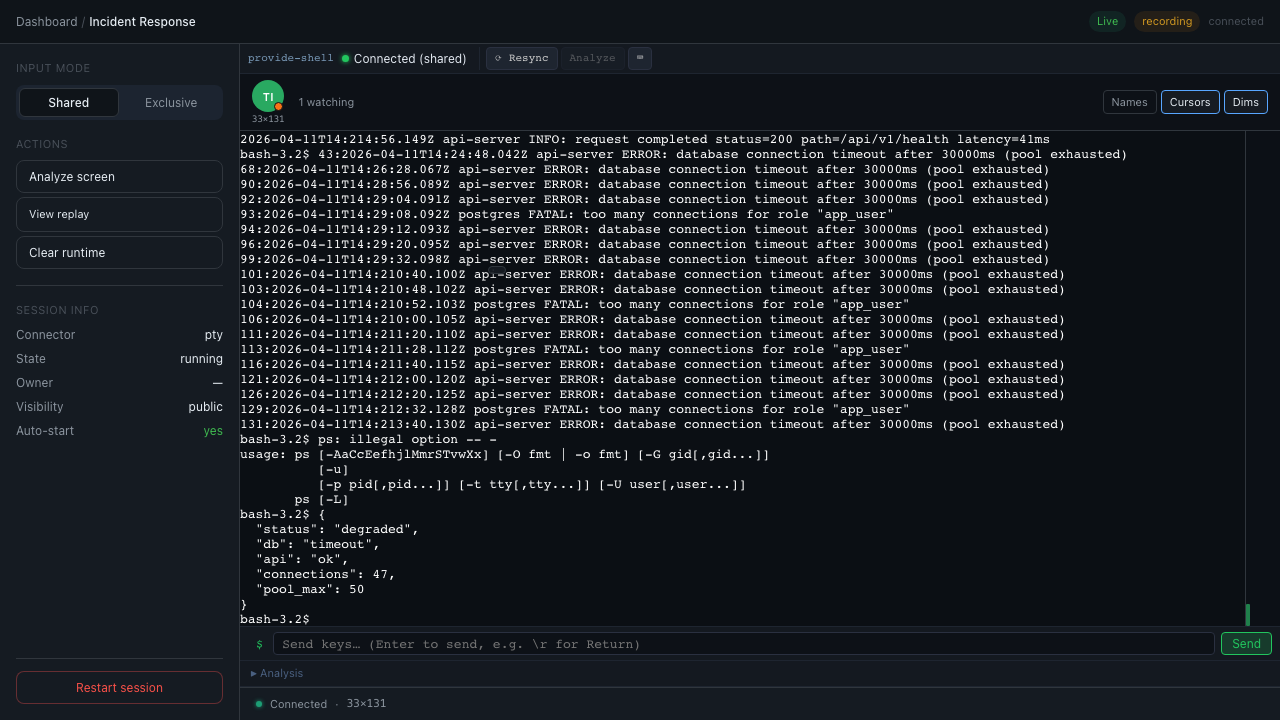The height and width of the screenshot is (720, 1280).
Task: Click the Incident Response breadcrumb
Action: pos(142,21)
